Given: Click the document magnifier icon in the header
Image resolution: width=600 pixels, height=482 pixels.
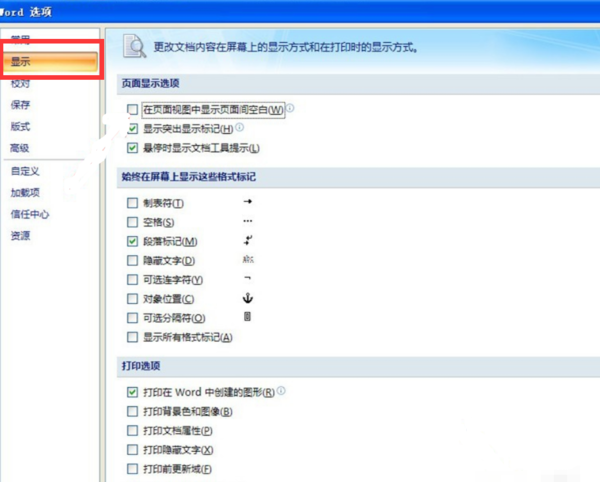Looking at the screenshot, I should (x=134, y=46).
